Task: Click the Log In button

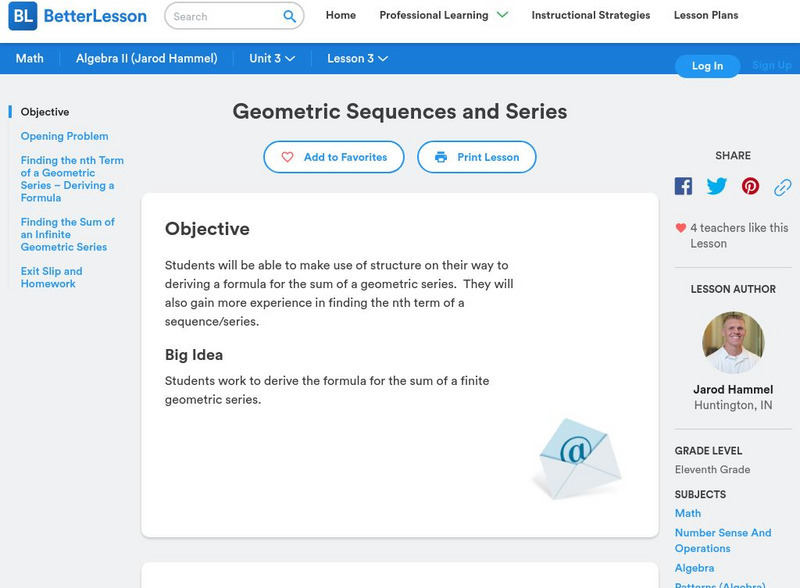Action: pos(707,66)
